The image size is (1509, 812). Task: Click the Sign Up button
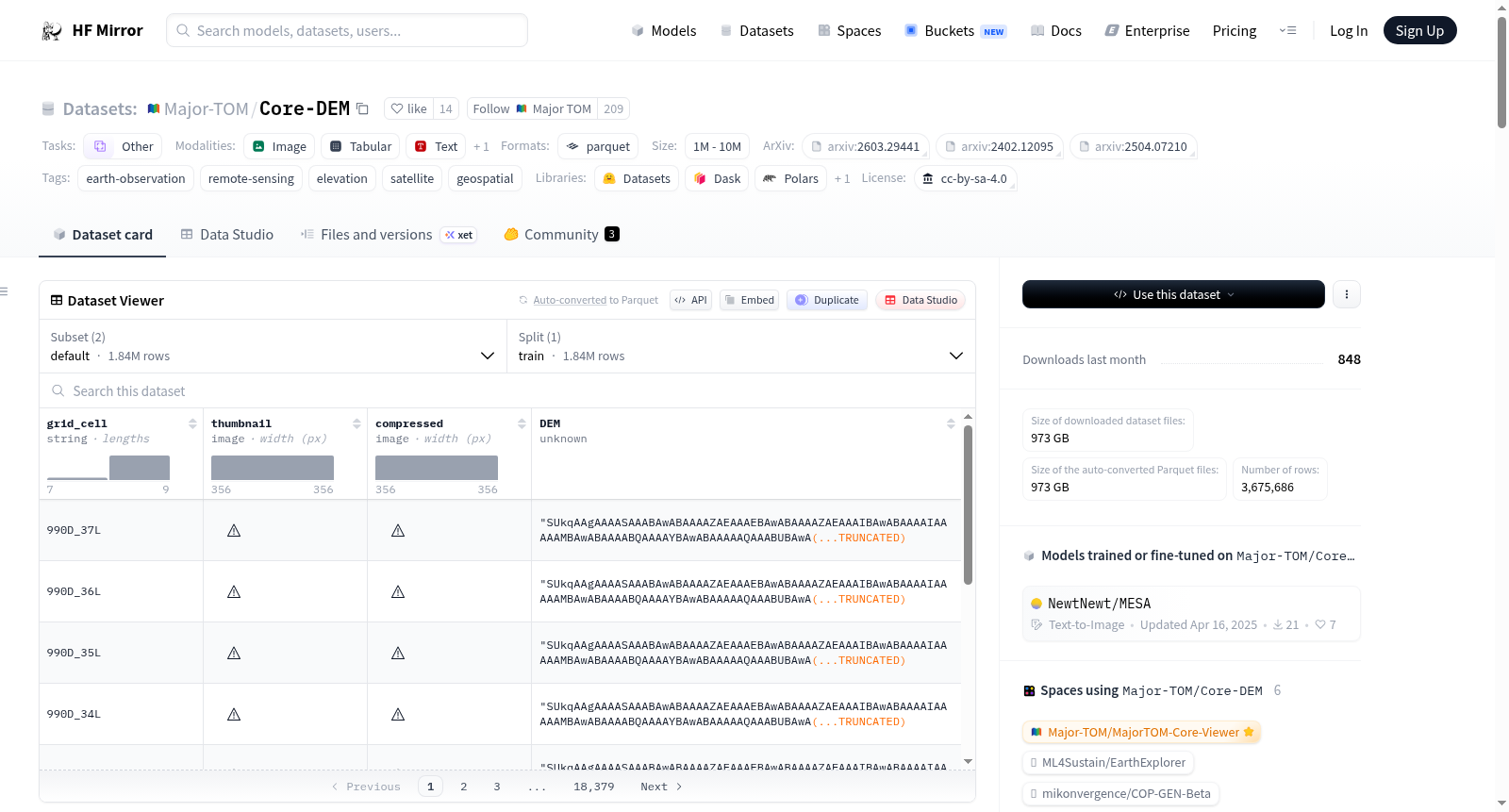tap(1419, 30)
